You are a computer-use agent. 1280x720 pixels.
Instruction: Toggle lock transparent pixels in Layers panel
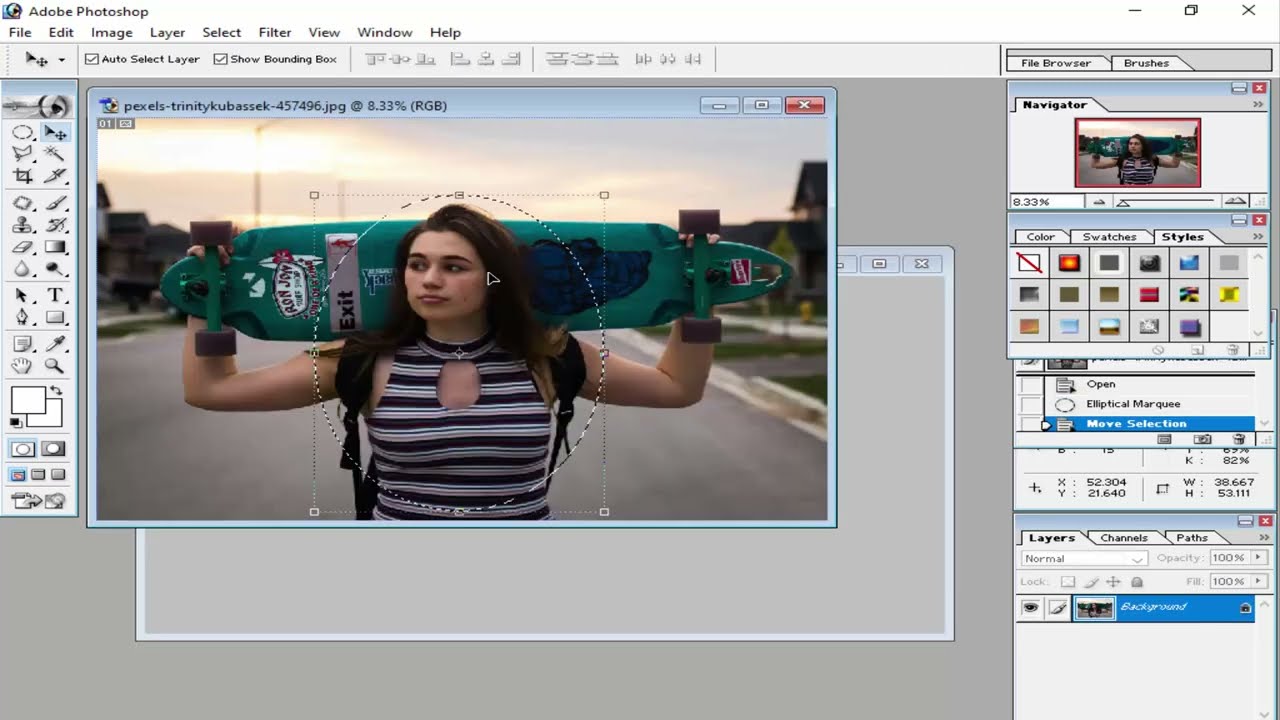(1068, 582)
